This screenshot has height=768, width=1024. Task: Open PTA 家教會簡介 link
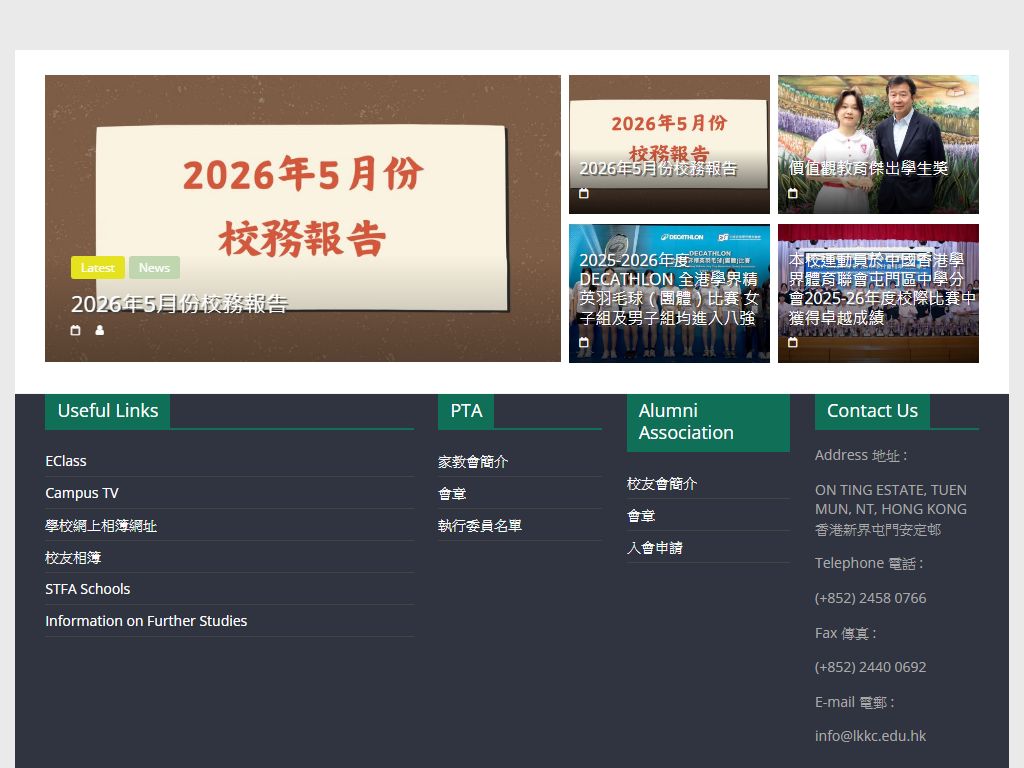(473, 462)
